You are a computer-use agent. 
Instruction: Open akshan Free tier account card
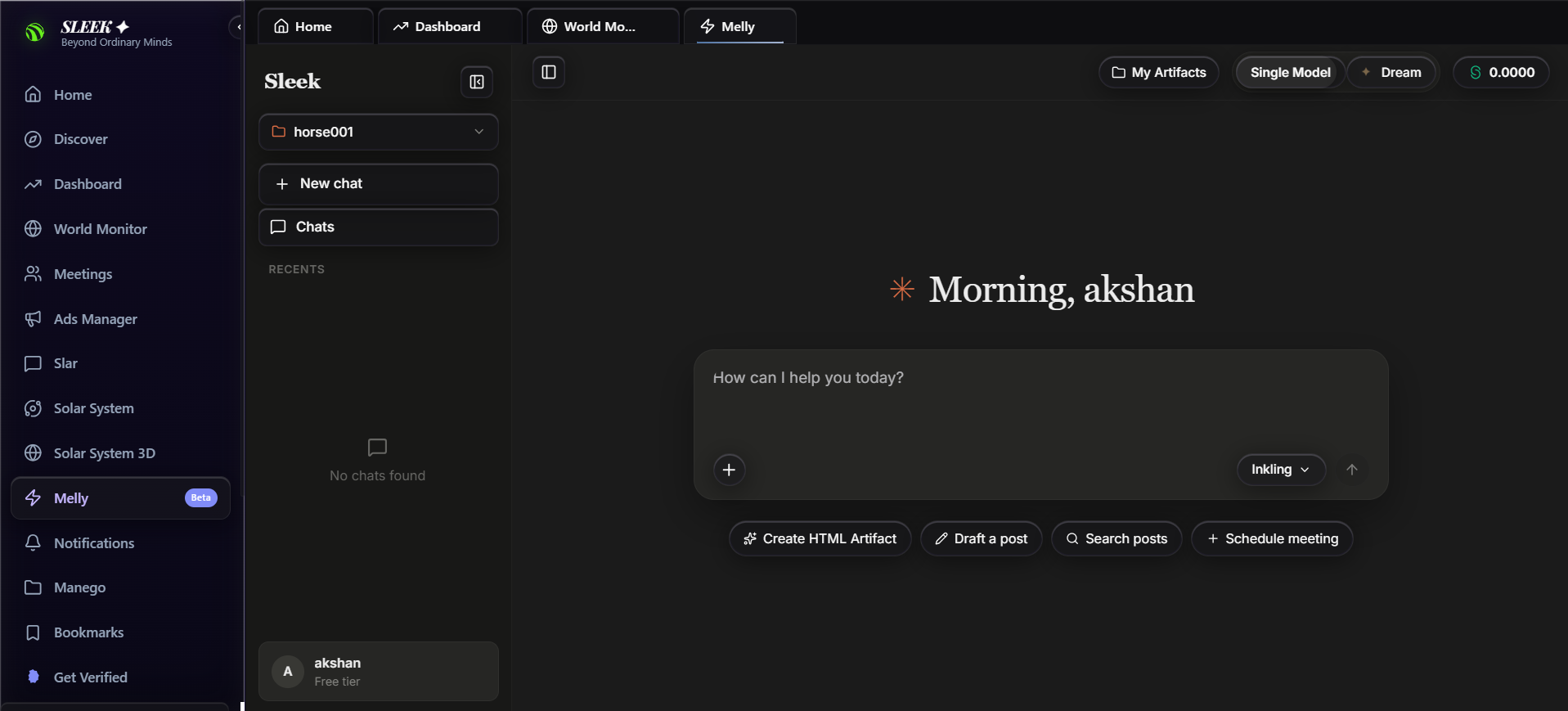coord(379,671)
